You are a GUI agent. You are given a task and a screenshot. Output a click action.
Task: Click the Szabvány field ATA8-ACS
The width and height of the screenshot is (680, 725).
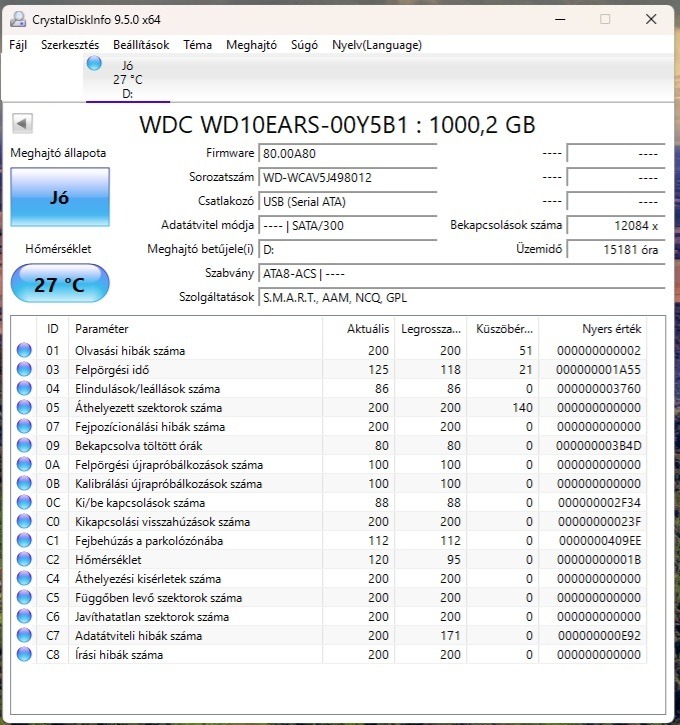[462, 274]
